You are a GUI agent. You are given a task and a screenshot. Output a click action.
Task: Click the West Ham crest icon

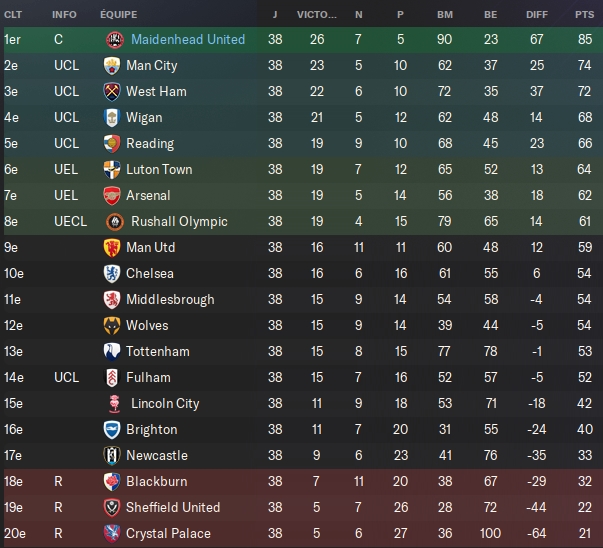112,92
